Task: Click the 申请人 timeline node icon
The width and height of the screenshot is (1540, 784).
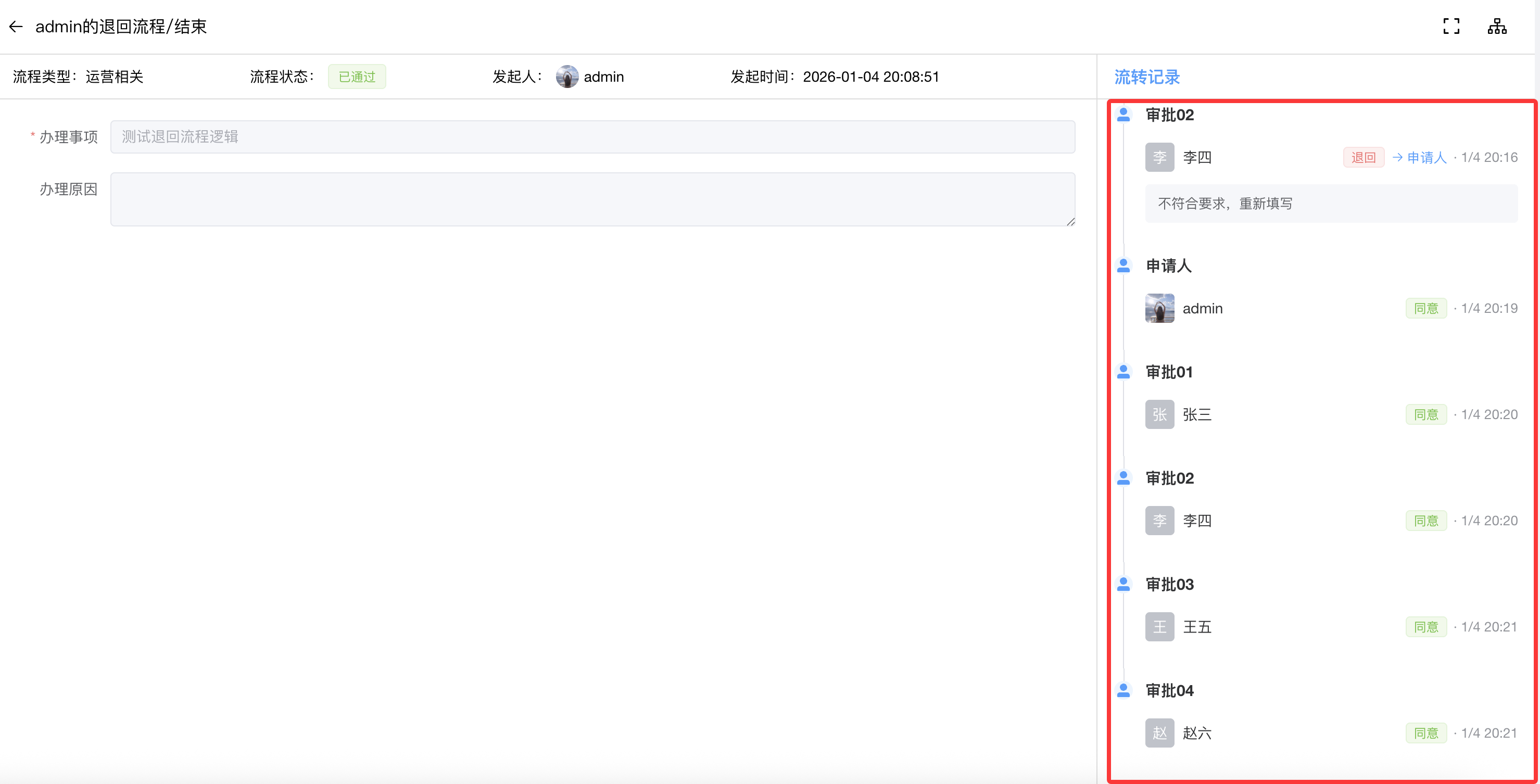Action: click(x=1124, y=265)
